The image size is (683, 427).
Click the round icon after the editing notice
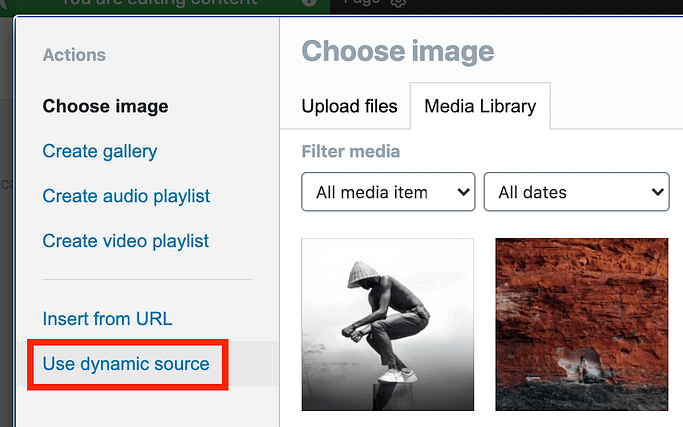point(310,3)
